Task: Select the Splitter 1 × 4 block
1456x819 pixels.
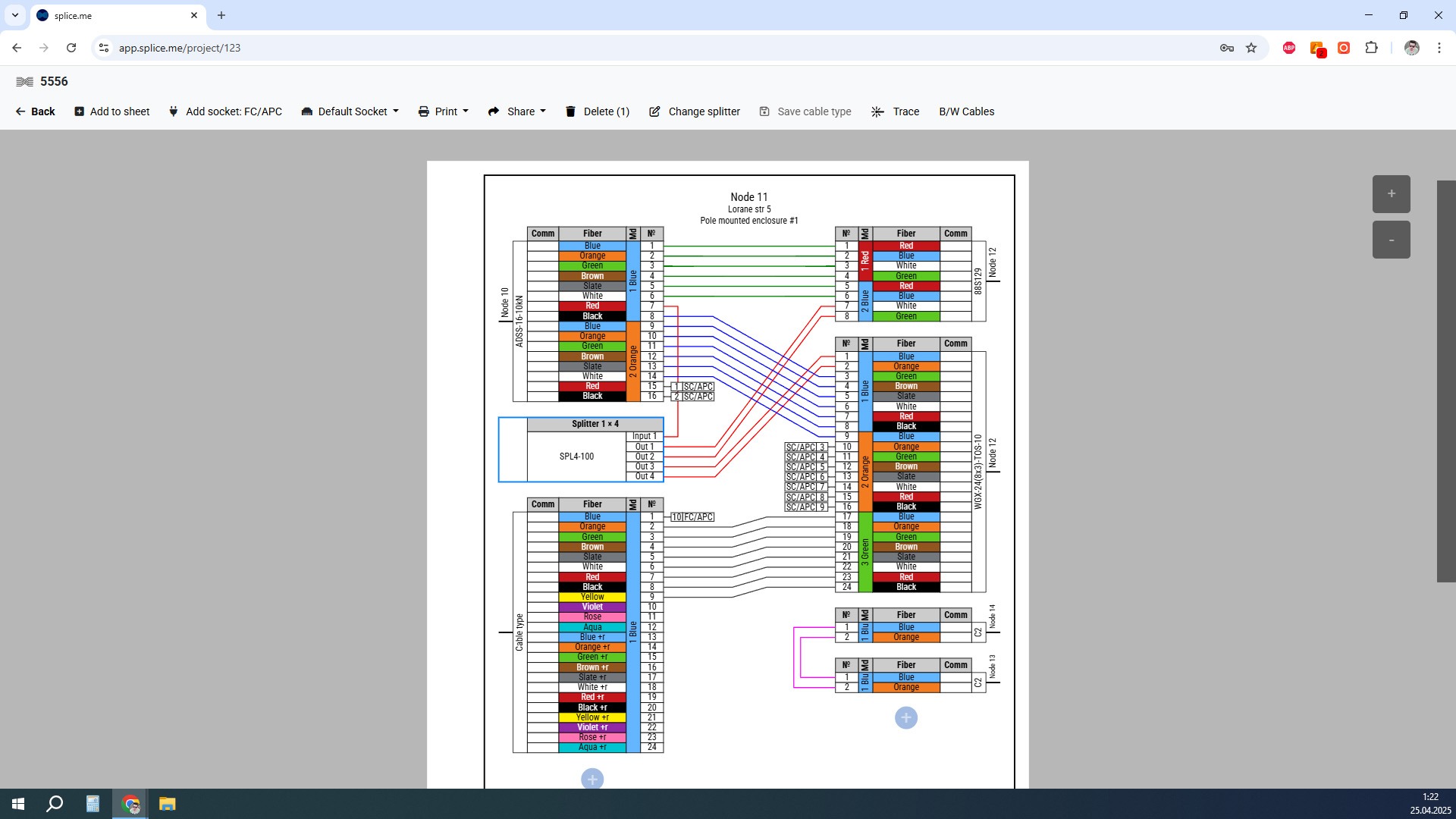Action: pyautogui.click(x=581, y=450)
